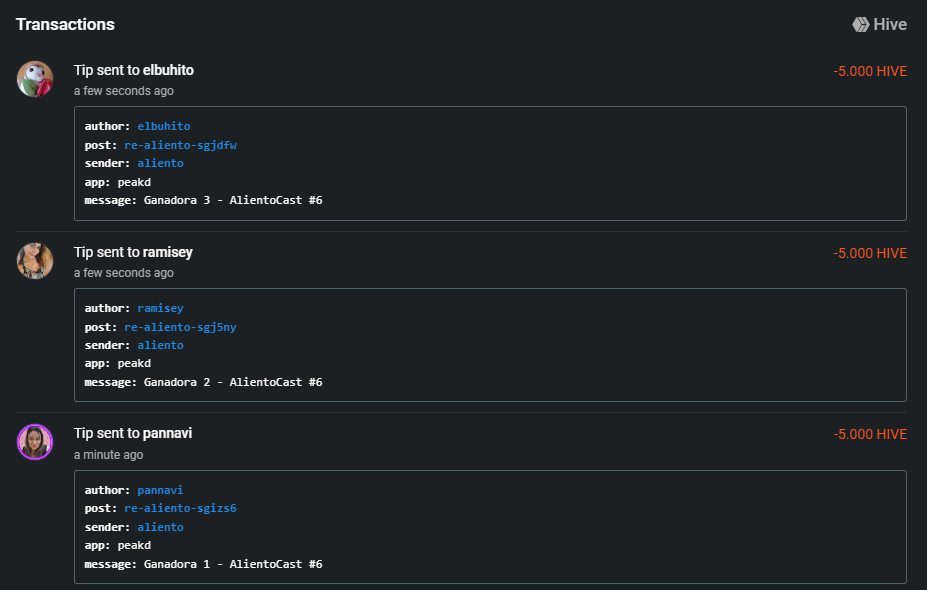Open sender aliento link in pannavi tip
927x590 pixels.
pos(160,527)
